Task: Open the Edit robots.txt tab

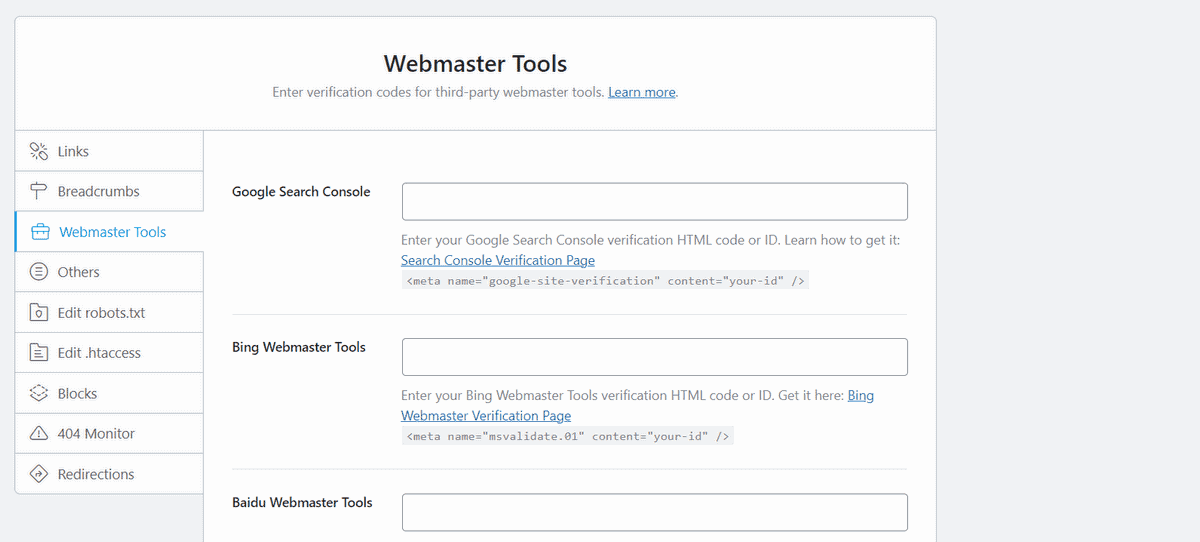Action: pyautogui.click(x=109, y=313)
